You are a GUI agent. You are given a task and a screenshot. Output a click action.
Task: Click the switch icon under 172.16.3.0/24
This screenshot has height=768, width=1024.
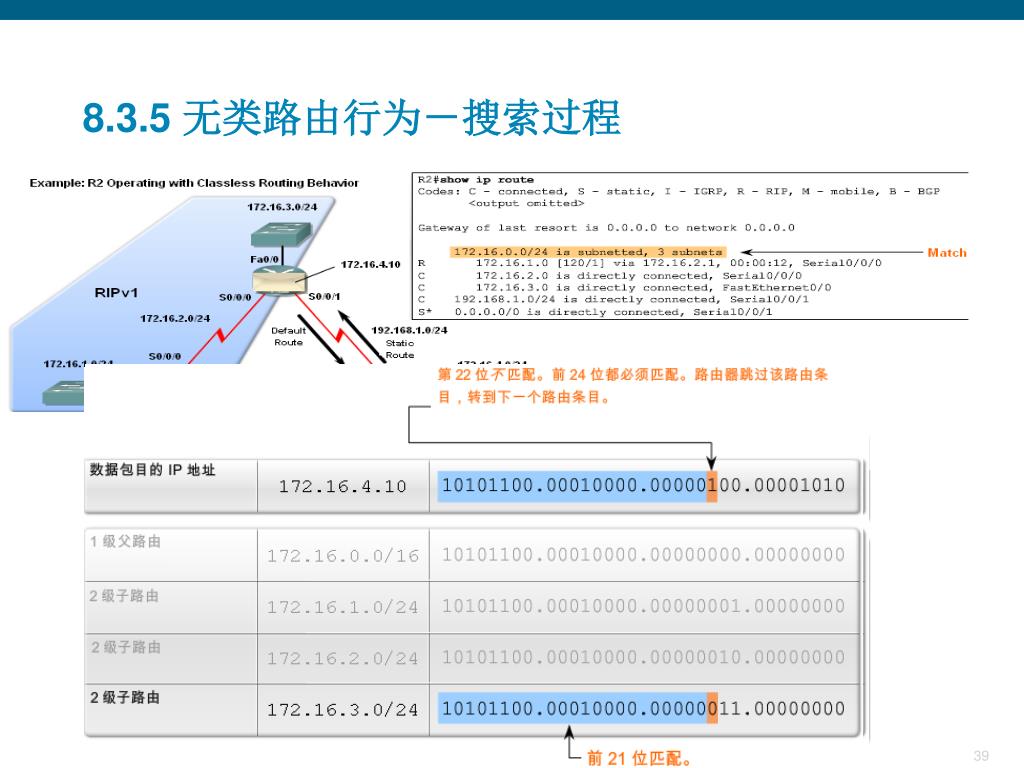pyautogui.click(x=281, y=234)
